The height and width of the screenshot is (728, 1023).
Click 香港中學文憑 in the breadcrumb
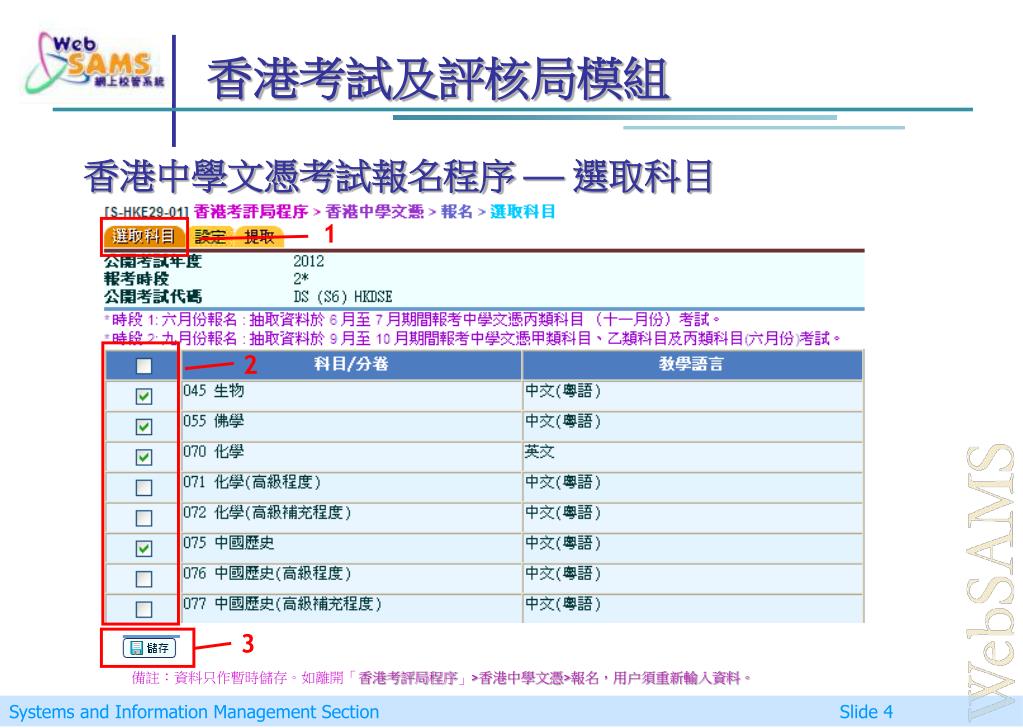pos(374,211)
